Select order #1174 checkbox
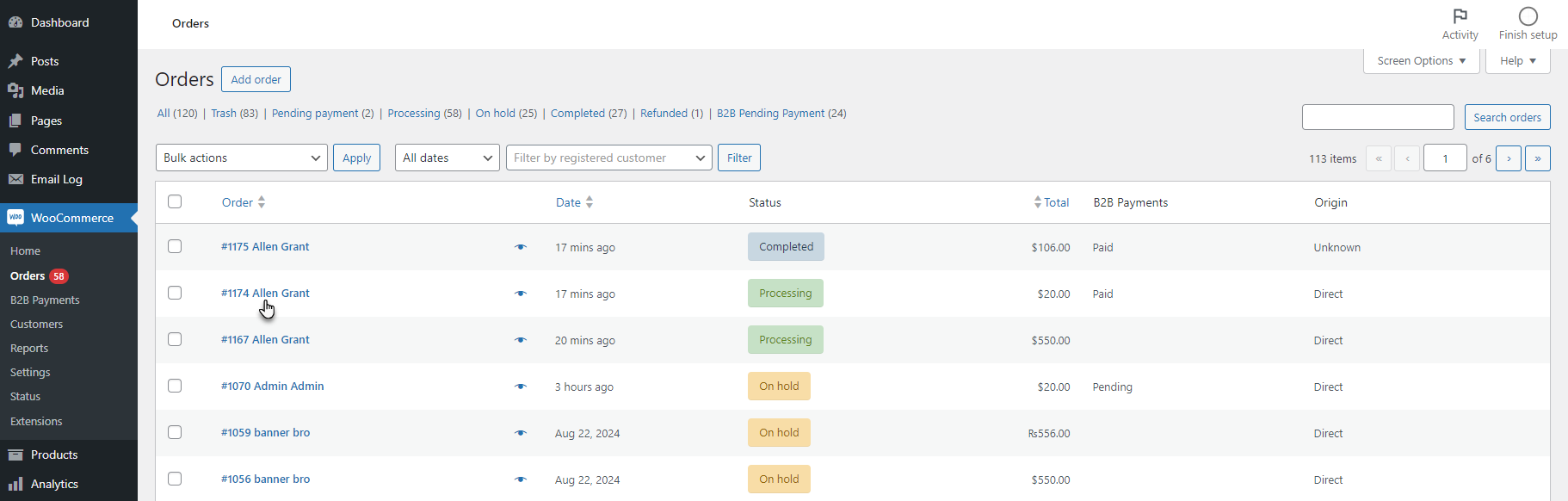The width and height of the screenshot is (1568, 501). pyautogui.click(x=175, y=293)
